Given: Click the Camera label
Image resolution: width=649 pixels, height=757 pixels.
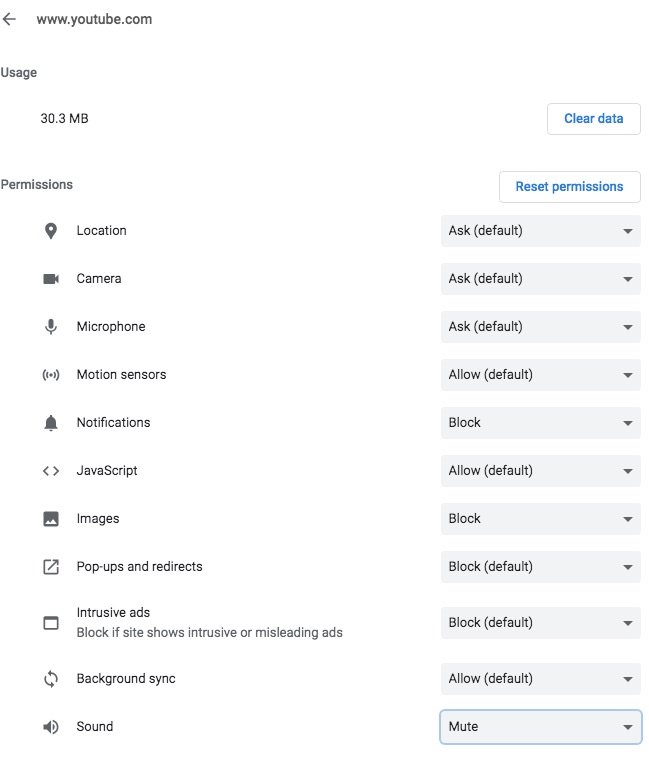Looking at the screenshot, I should (x=99, y=279).
